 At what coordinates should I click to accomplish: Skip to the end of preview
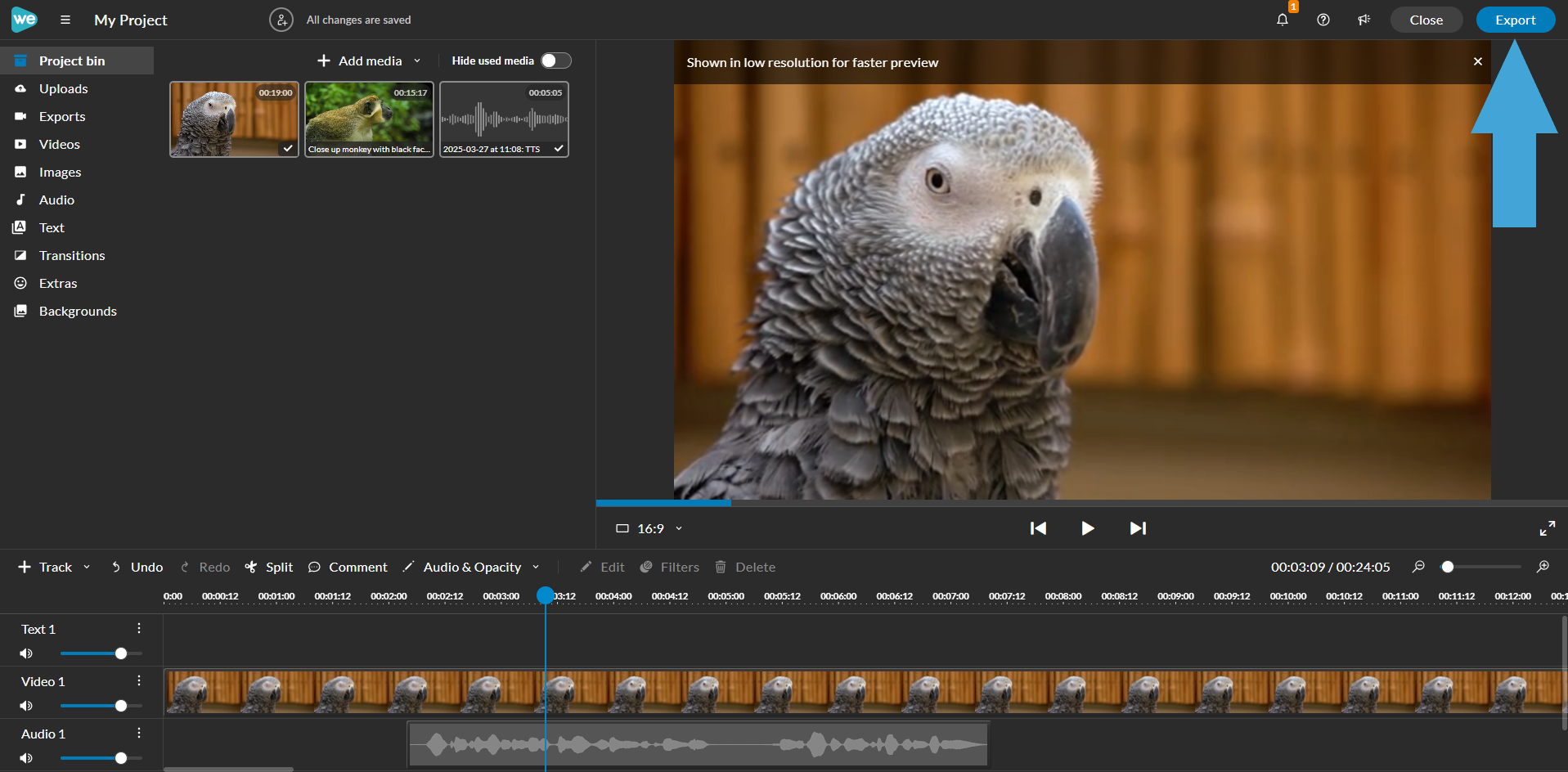(x=1138, y=528)
